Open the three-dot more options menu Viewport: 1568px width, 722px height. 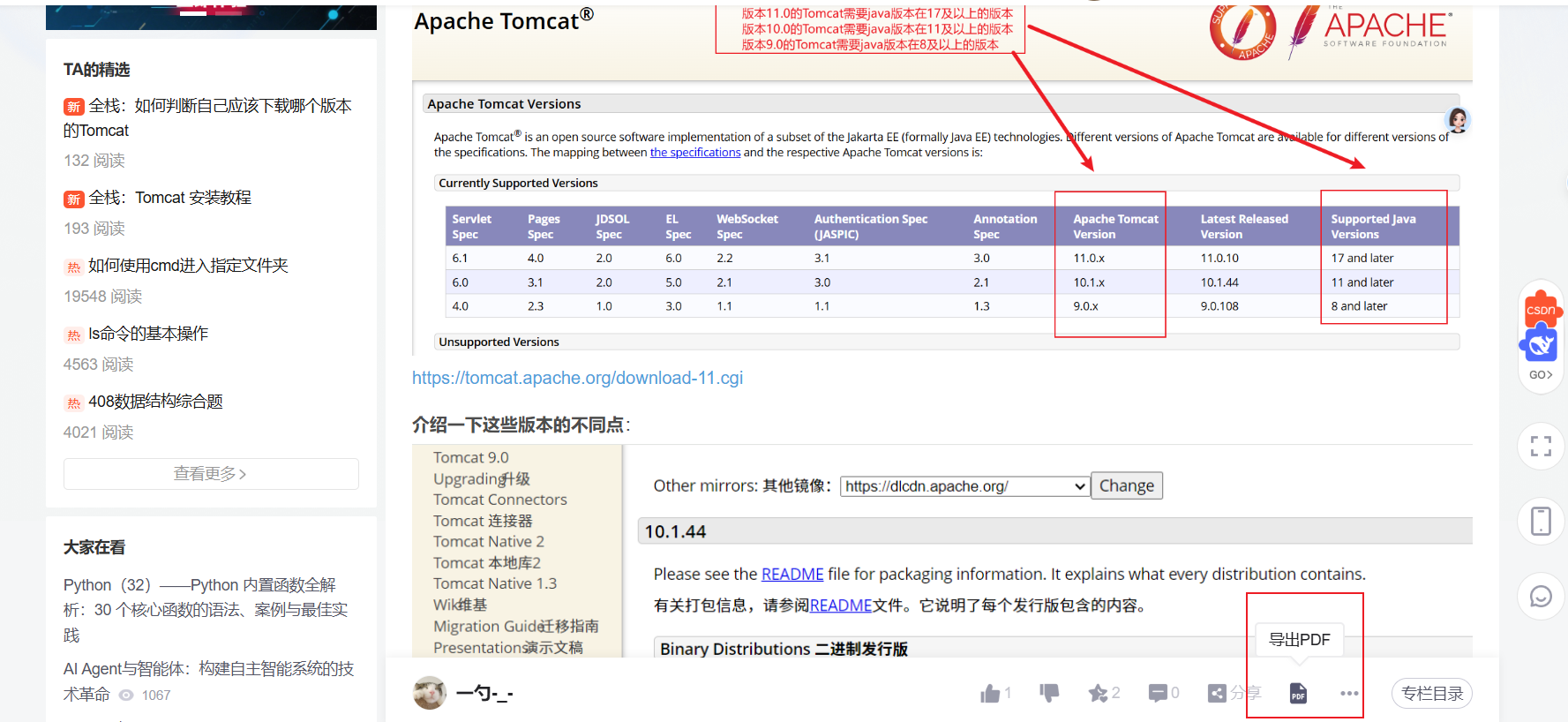1349,694
